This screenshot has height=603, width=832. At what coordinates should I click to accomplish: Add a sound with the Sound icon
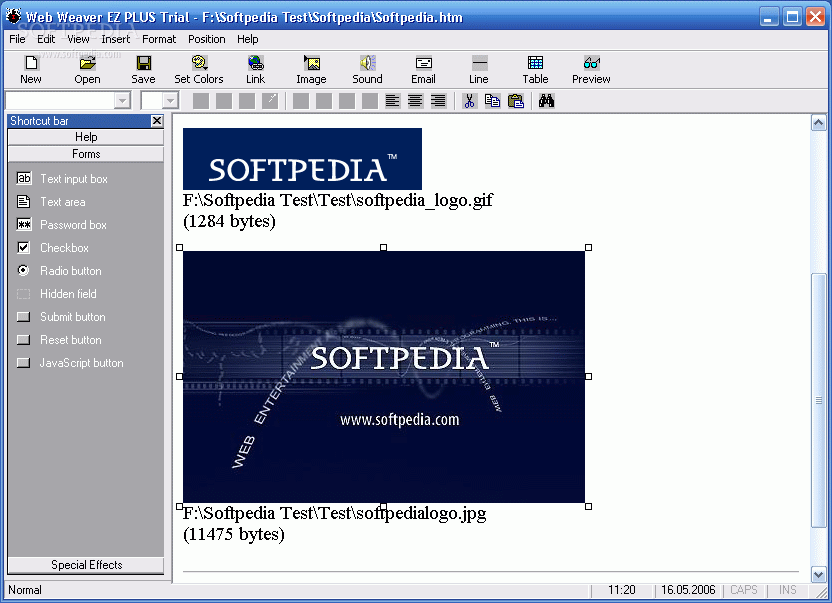coord(367,70)
